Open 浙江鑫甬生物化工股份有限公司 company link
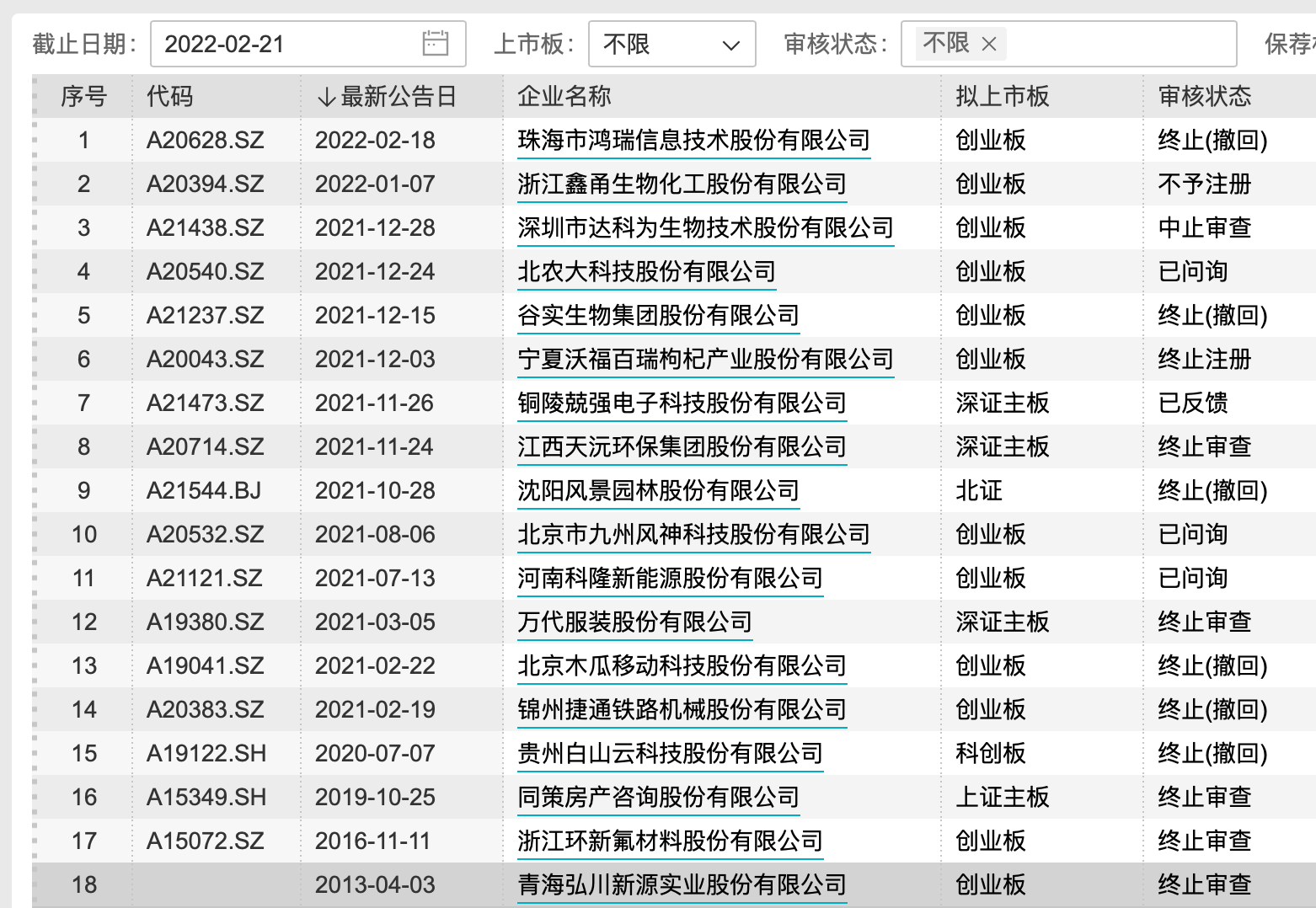The height and width of the screenshot is (908, 1316). (x=682, y=184)
